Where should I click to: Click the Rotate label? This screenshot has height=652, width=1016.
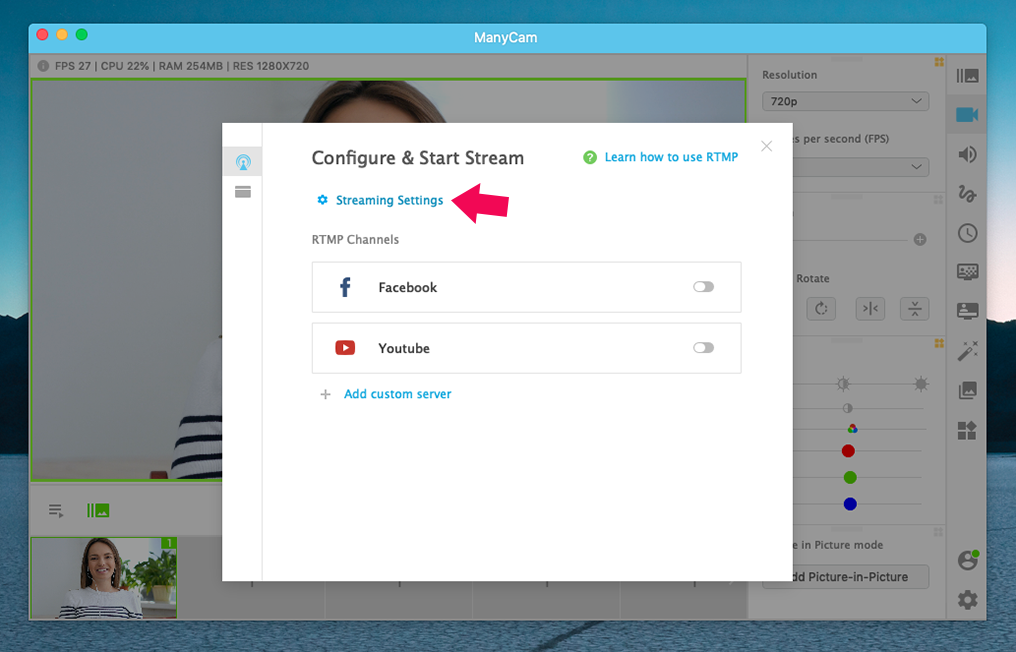(813, 279)
